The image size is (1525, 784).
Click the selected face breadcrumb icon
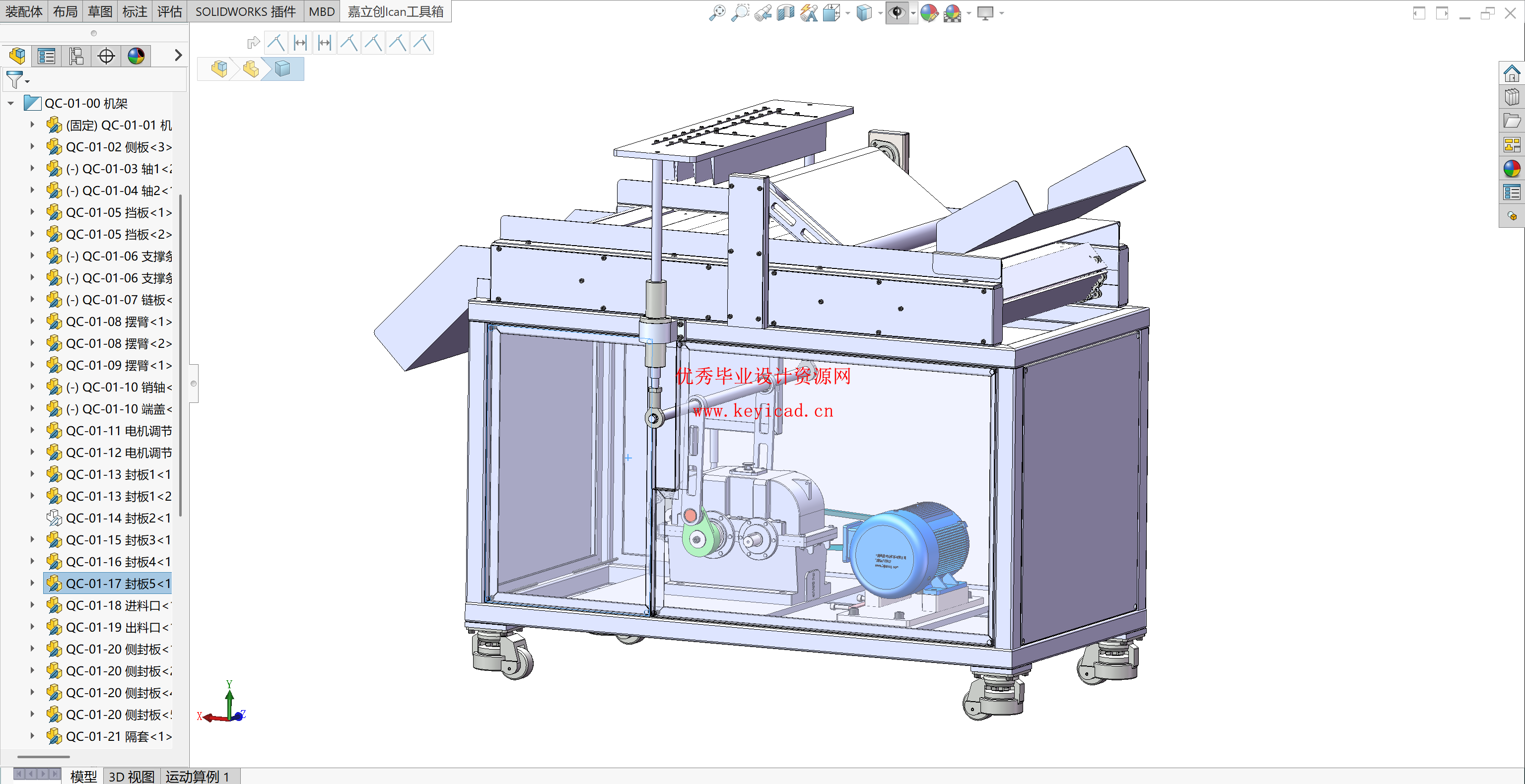[283, 68]
